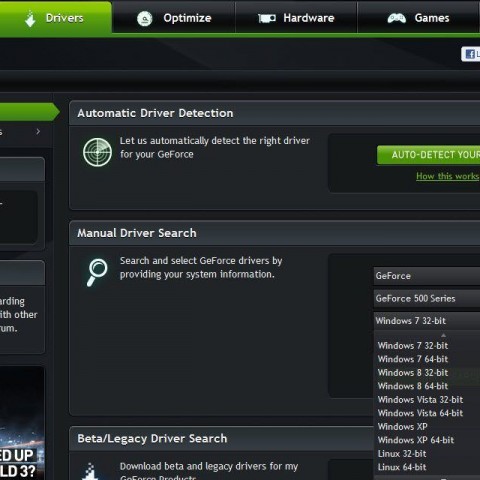
Task: Open the Hardware tab
Action: pyautogui.click(x=296, y=18)
